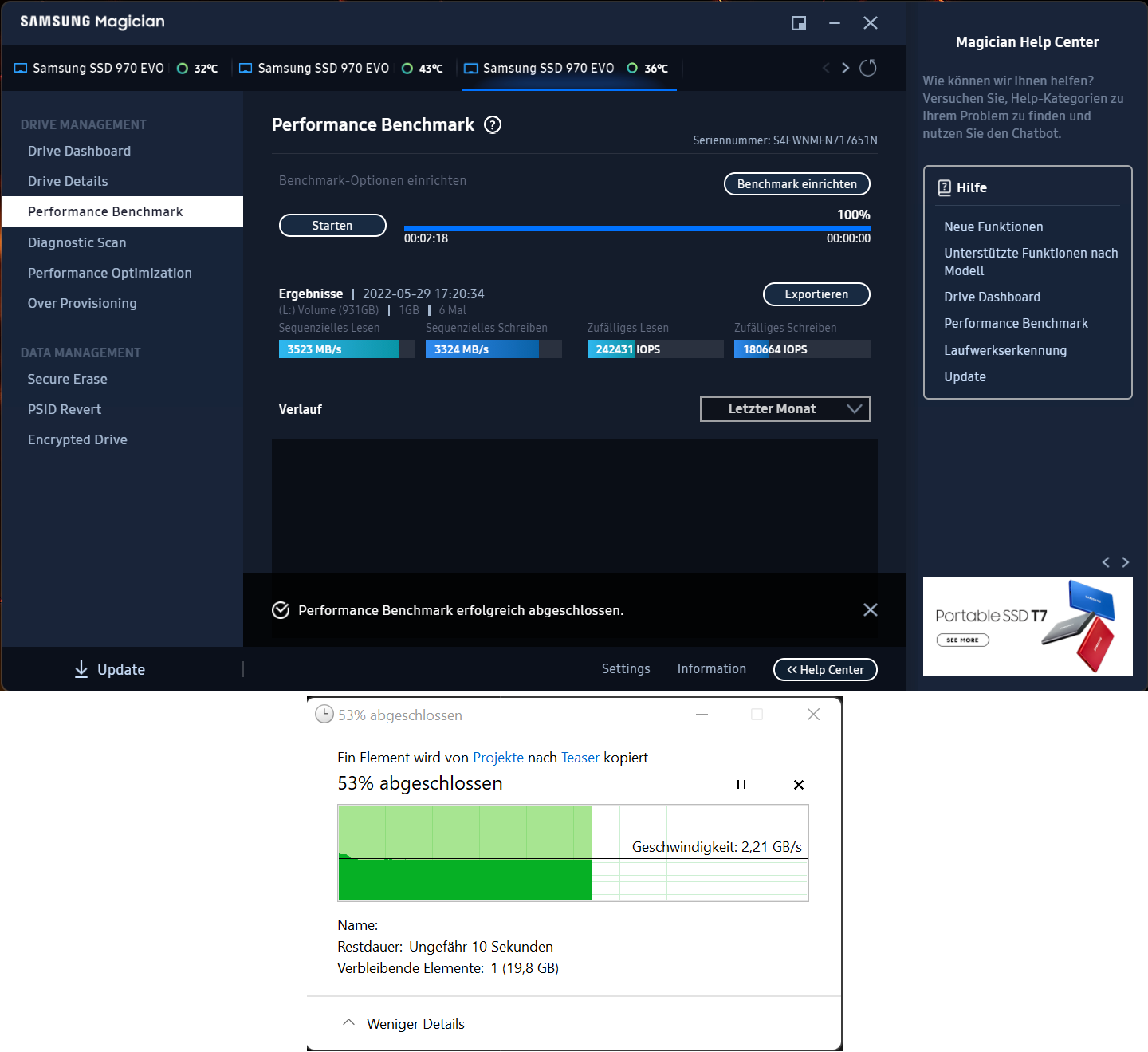Go to the previous Help Center banner
Screen dimensions: 1148x1052
tap(1106, 562)
